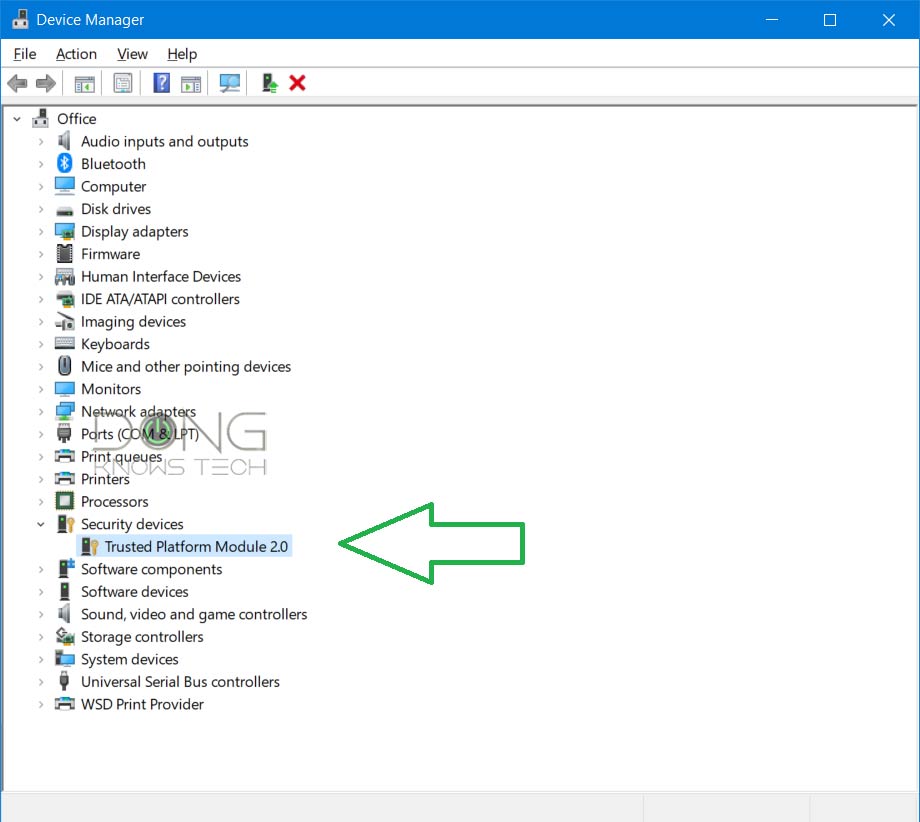920x822 pixels.
Task: Click the Forward arrow toolbar icon
Action: (46, 83)
